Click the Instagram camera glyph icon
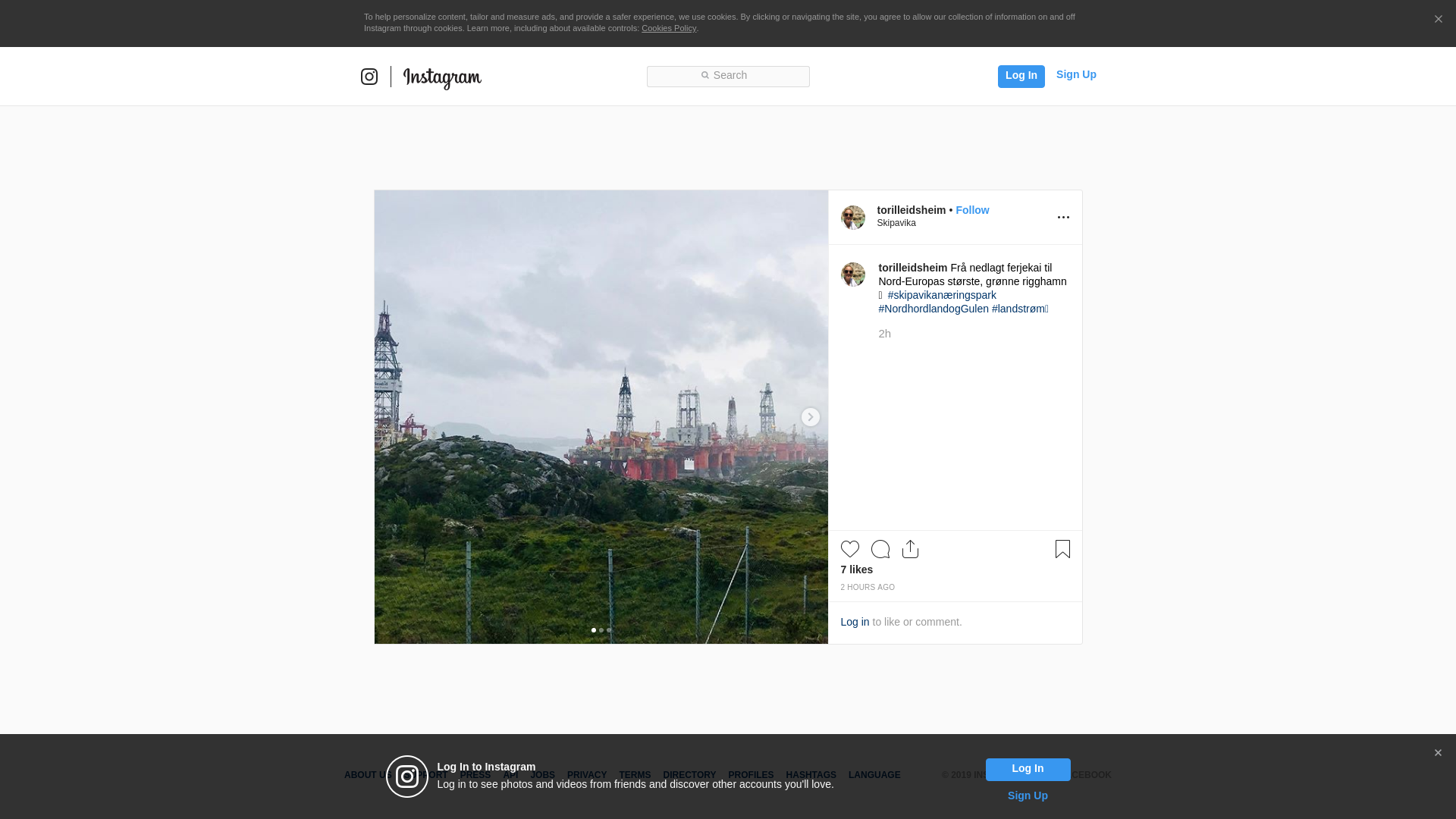 369,77
